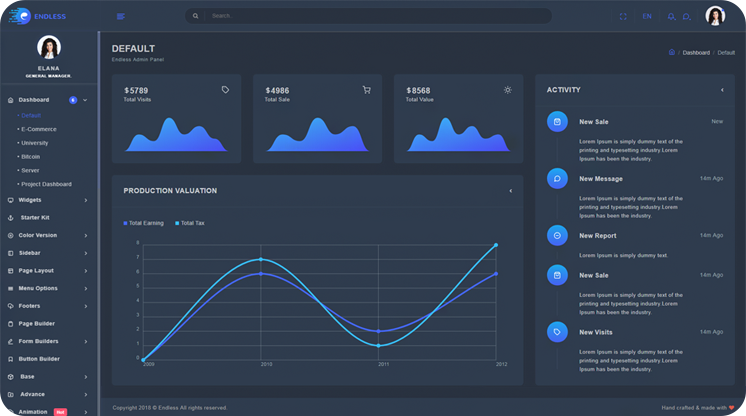Open the chat messages icon in header
The height and width of the screenshot is (416, 746).
tap(687, 16)
